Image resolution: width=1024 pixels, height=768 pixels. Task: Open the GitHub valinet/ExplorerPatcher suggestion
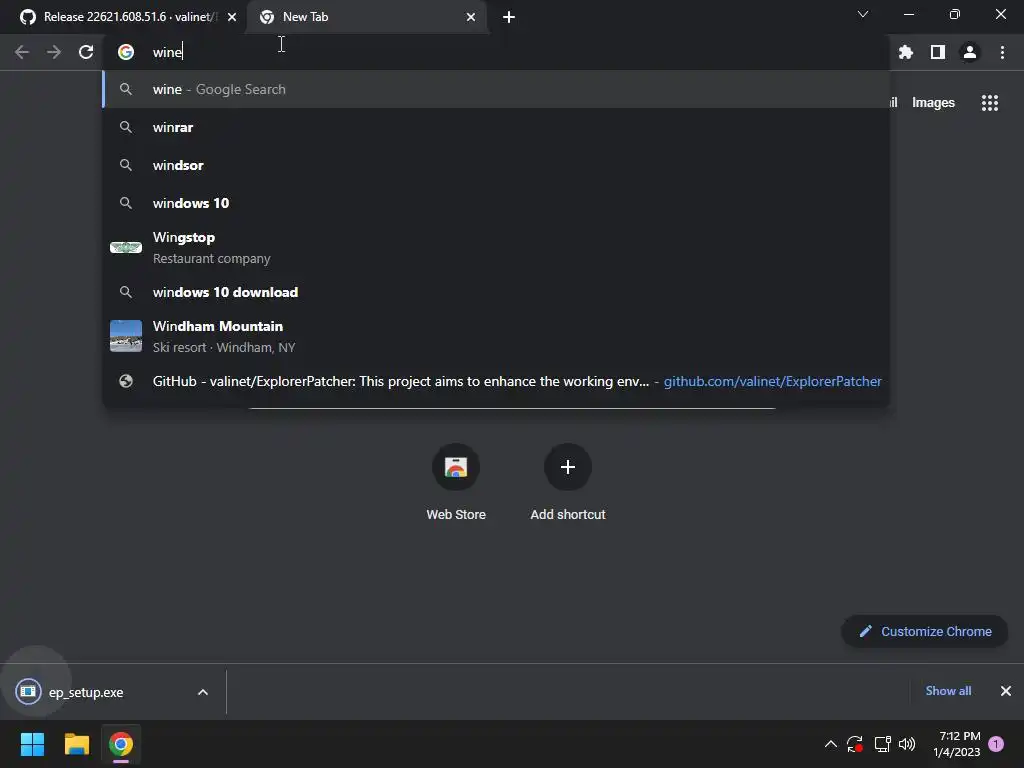[x=496, y=381]
